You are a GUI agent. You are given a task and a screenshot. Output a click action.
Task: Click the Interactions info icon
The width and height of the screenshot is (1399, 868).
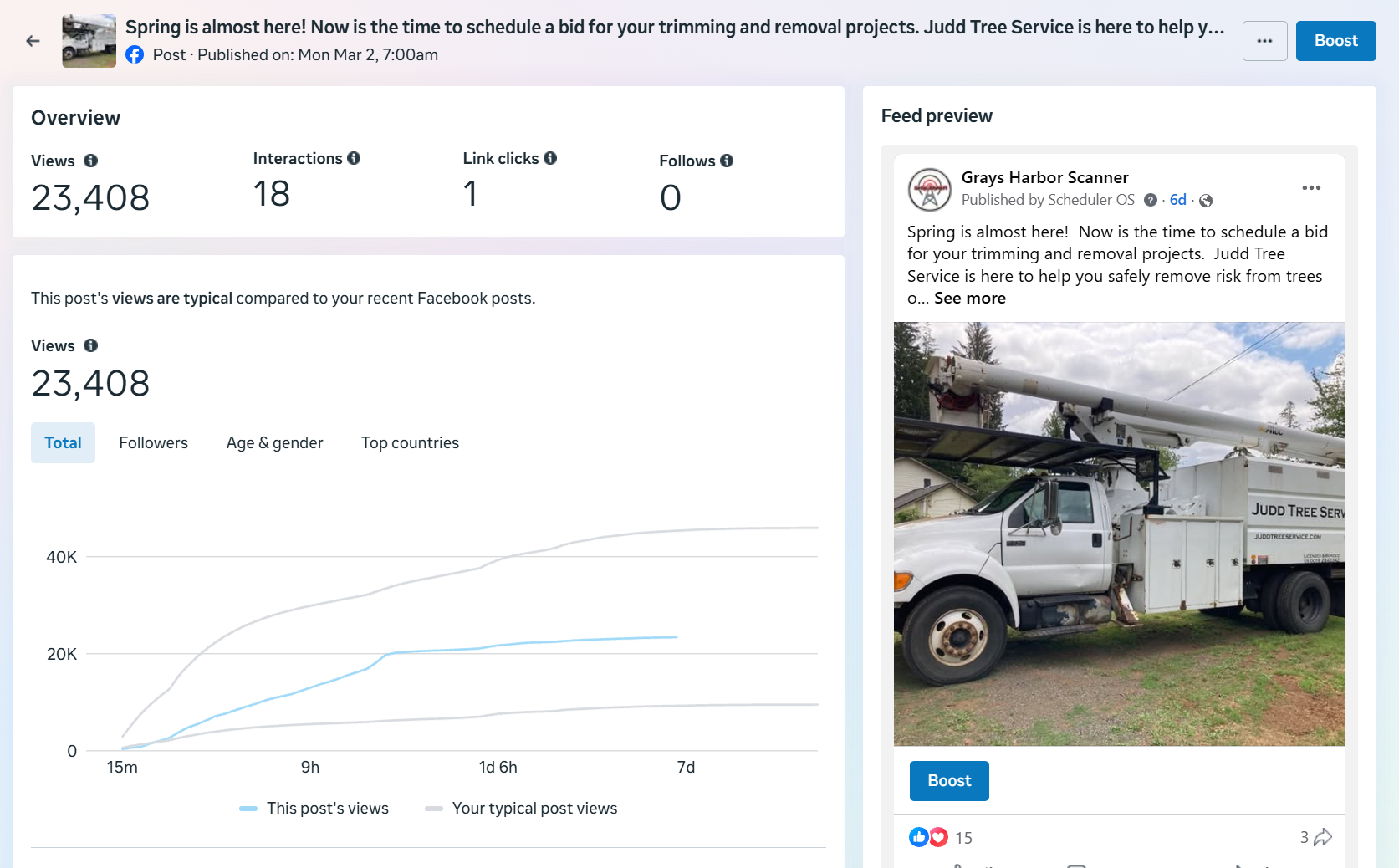(x=354, y=158)
